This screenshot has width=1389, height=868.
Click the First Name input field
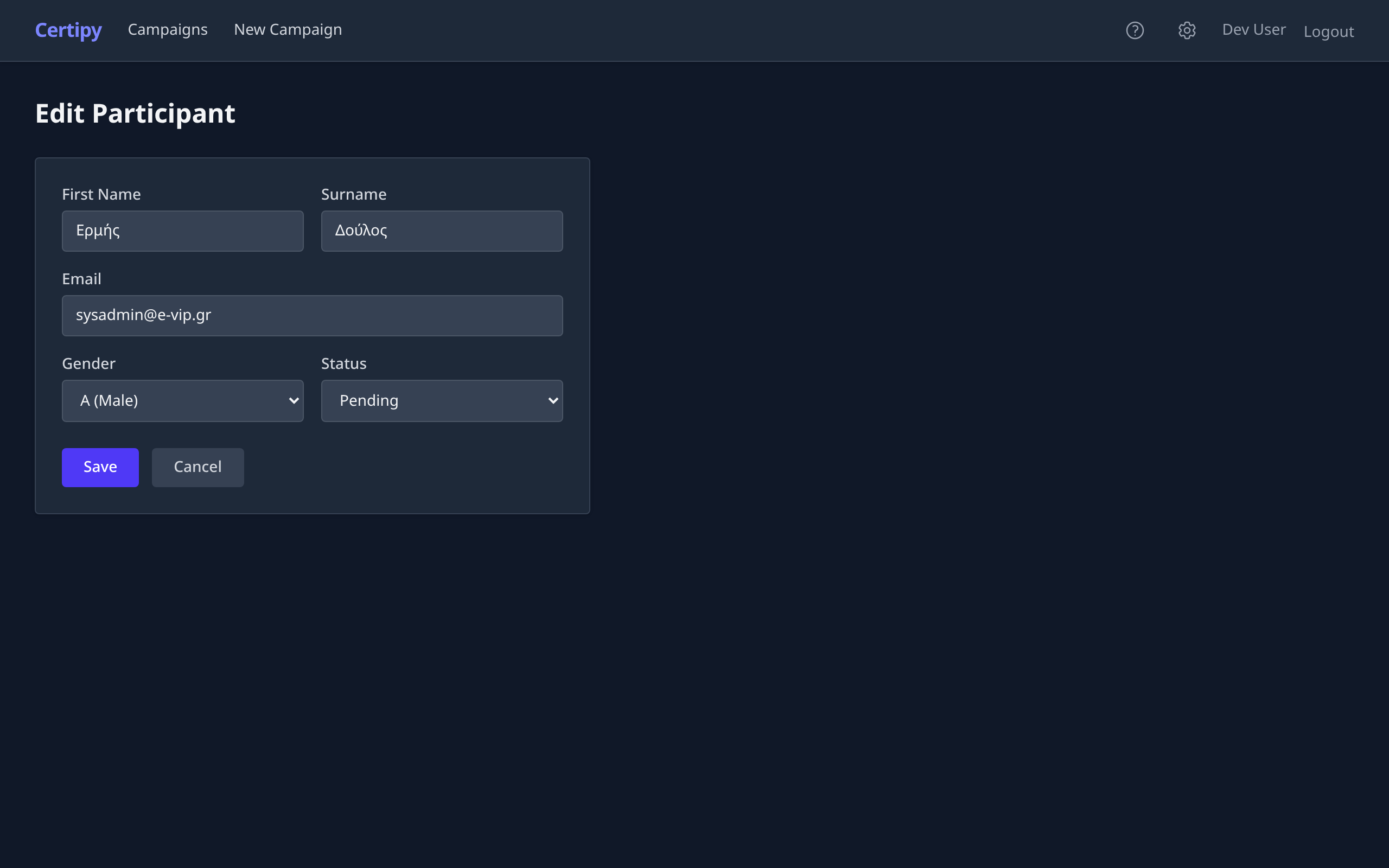pyautogui.click(x=182, y=231)
